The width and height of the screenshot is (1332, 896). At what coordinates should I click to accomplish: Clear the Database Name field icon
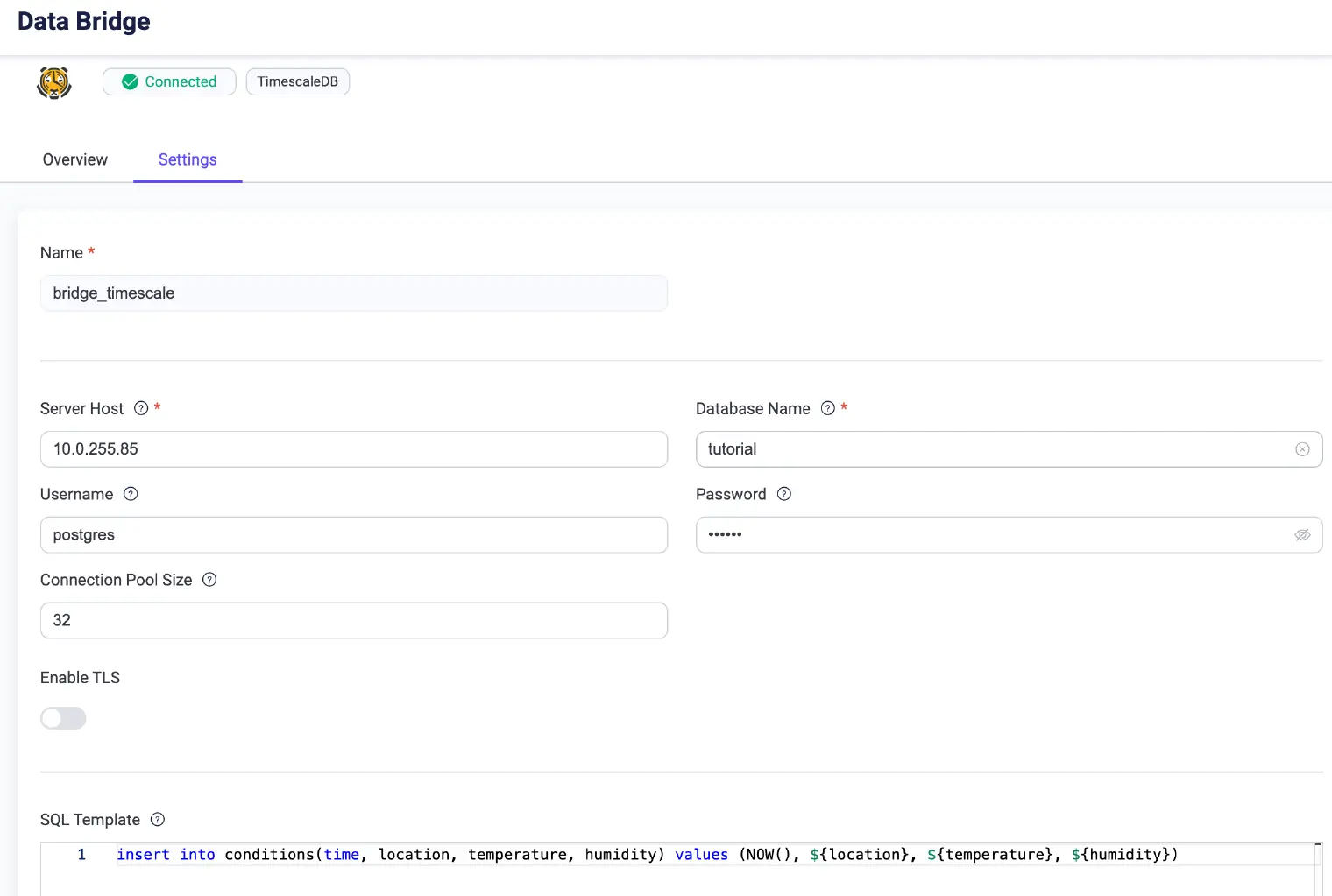click(x=1302, y=449)
